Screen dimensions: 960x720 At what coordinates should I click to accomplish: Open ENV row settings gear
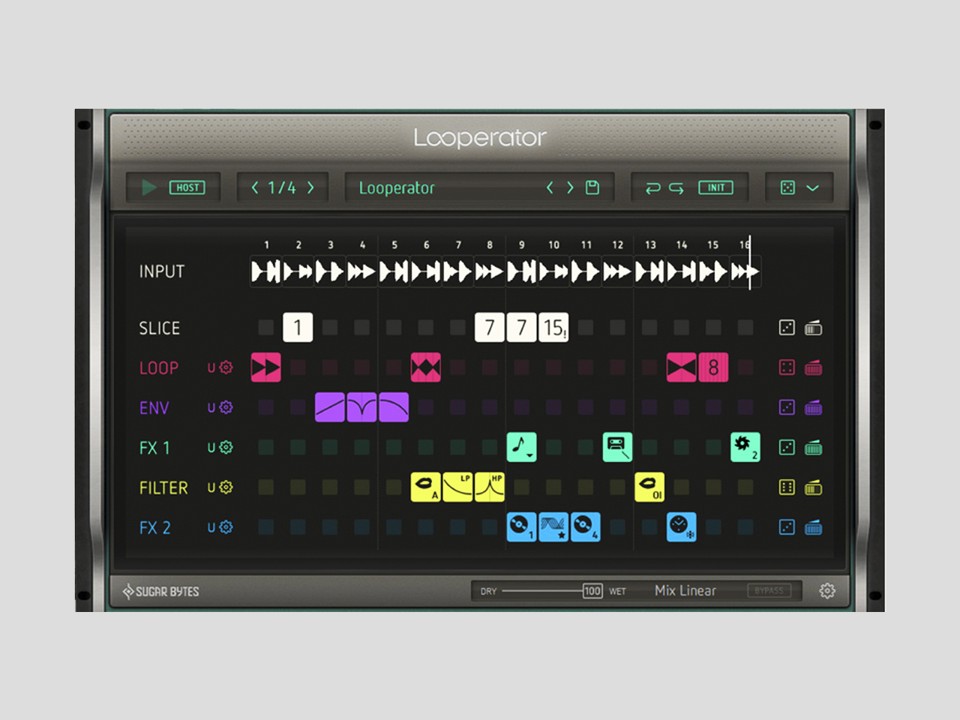[227, 407]
